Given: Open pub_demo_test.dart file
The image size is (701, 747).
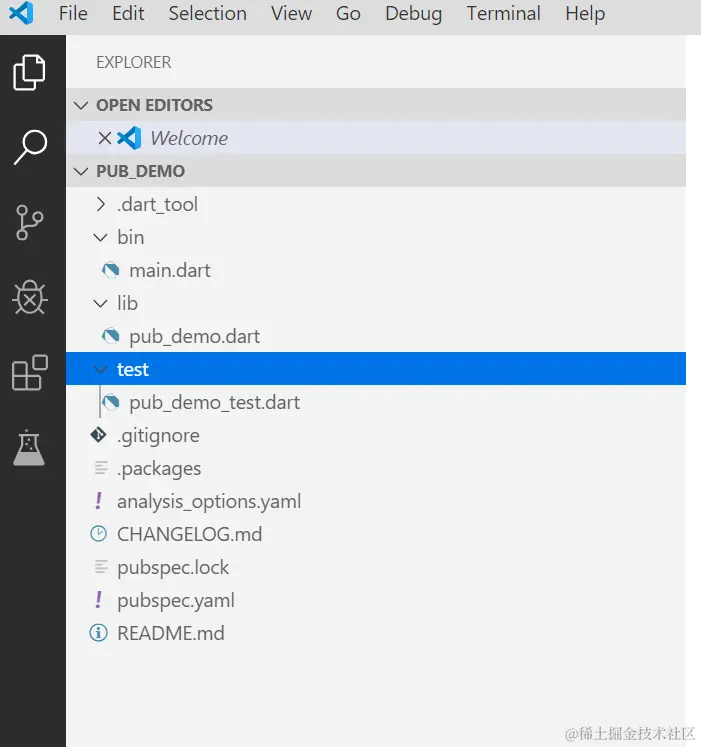Looking at the screenshot, I should tap(214, 403).
